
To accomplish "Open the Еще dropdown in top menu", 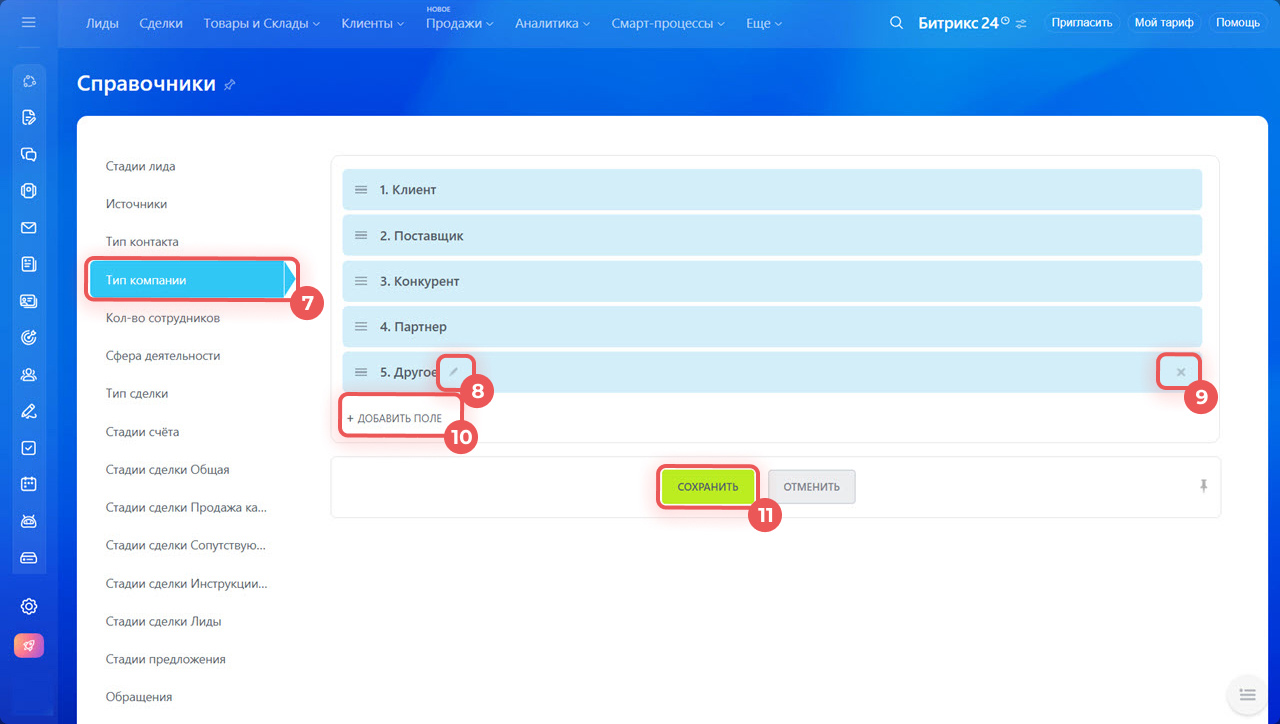I will point(764,23).
